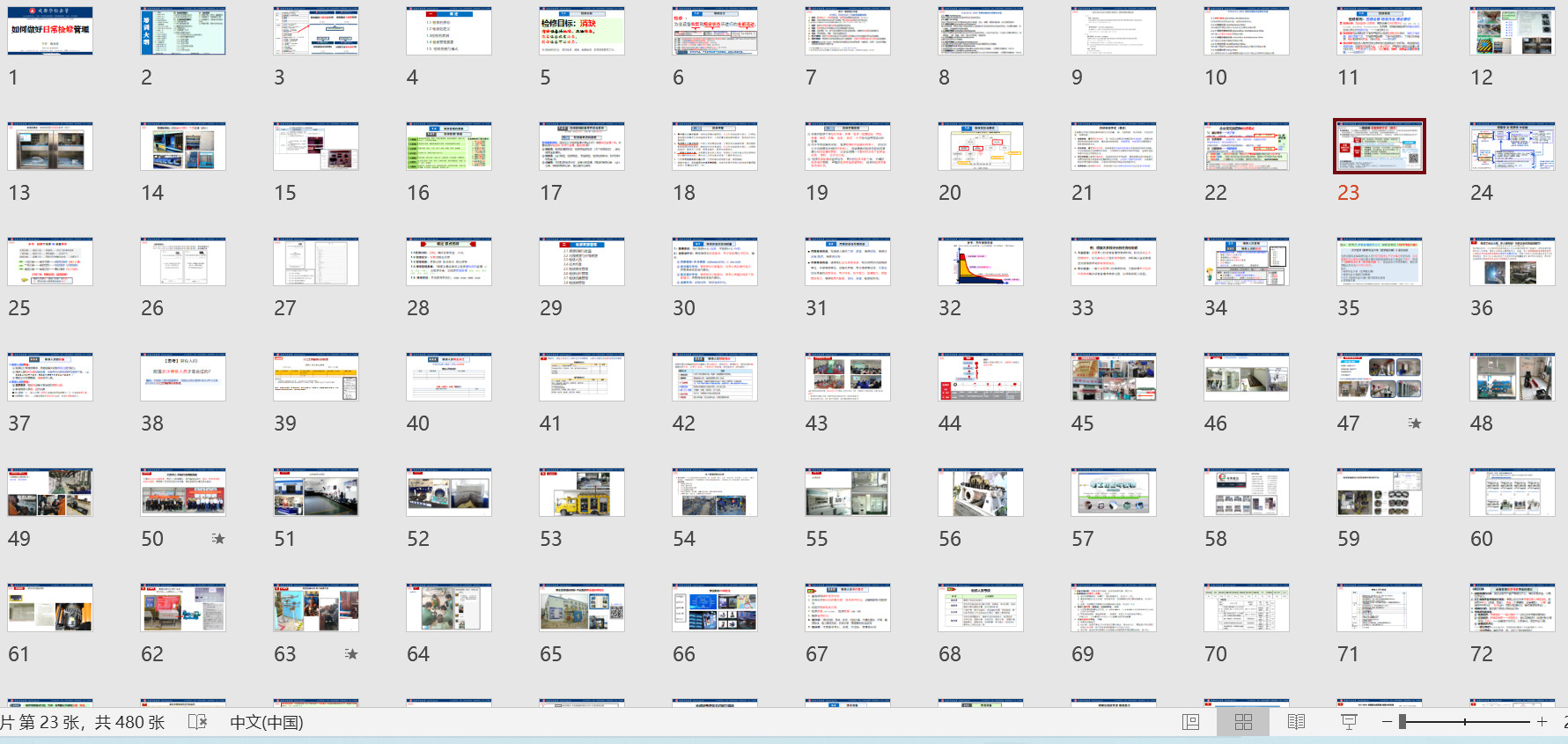Click the zoom out minus button
Screen dimensions: 1568x744
(1387, 722)
